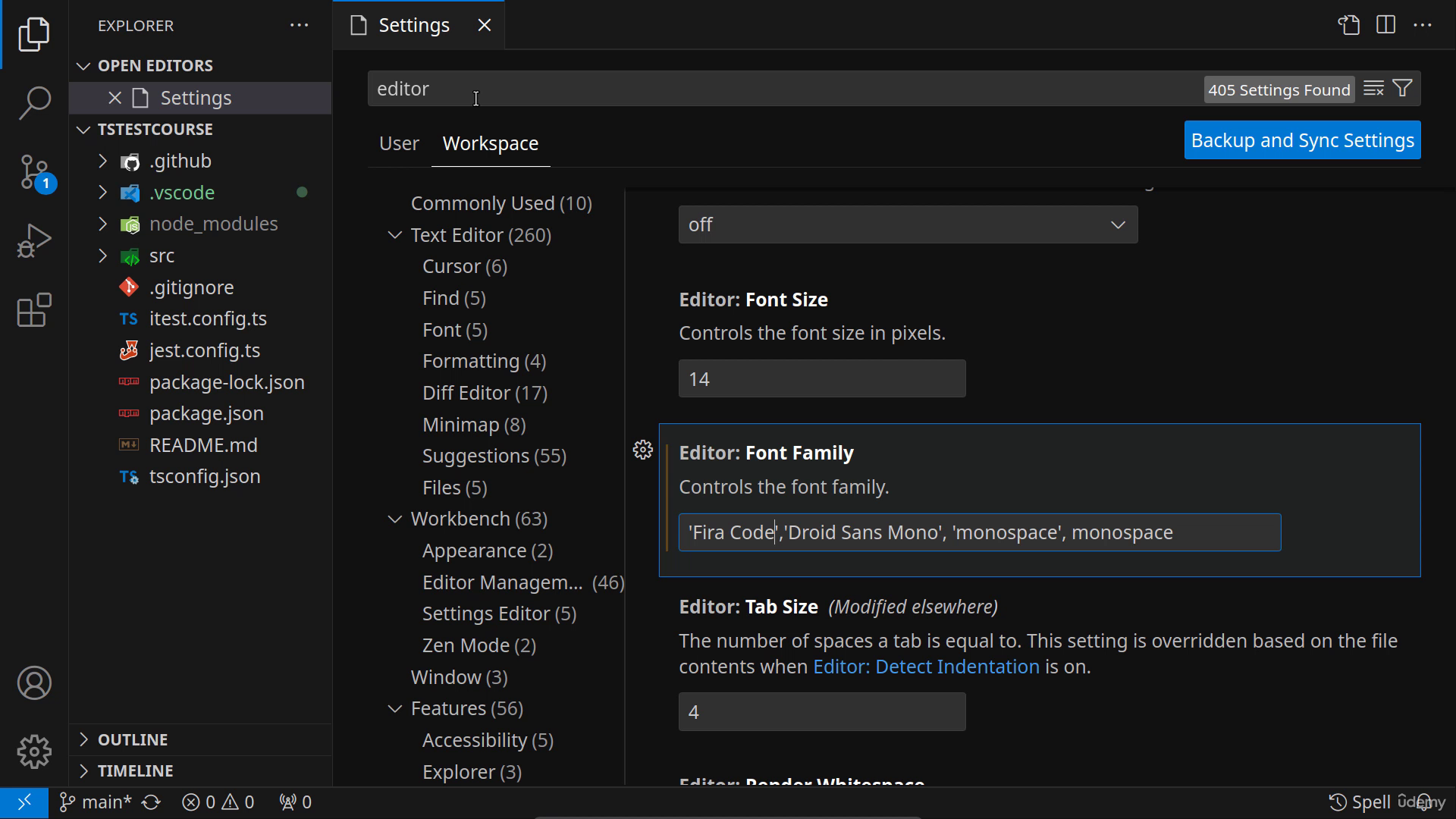
Task: Open the Extensions view icon
Action: [34, 310]
